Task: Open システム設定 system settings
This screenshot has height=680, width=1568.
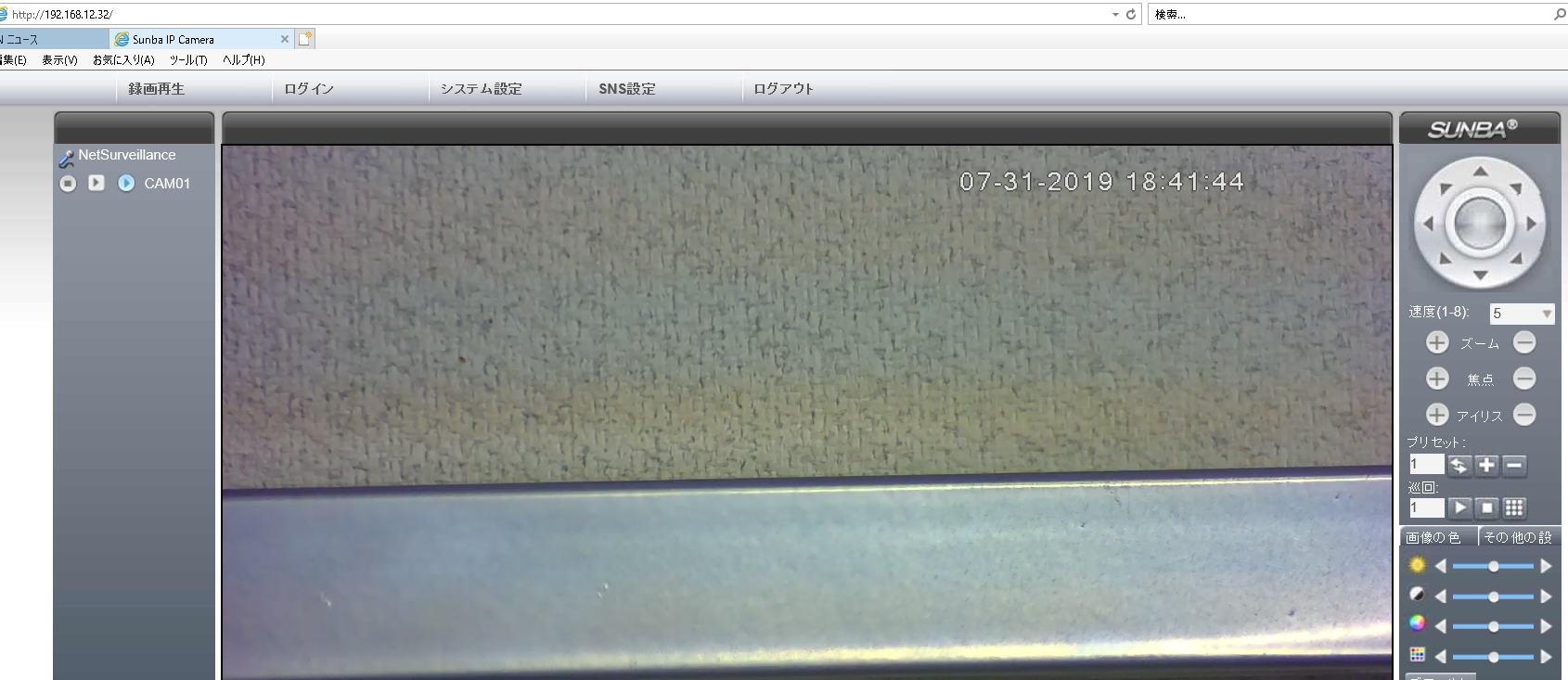Action: click(481, 89)
